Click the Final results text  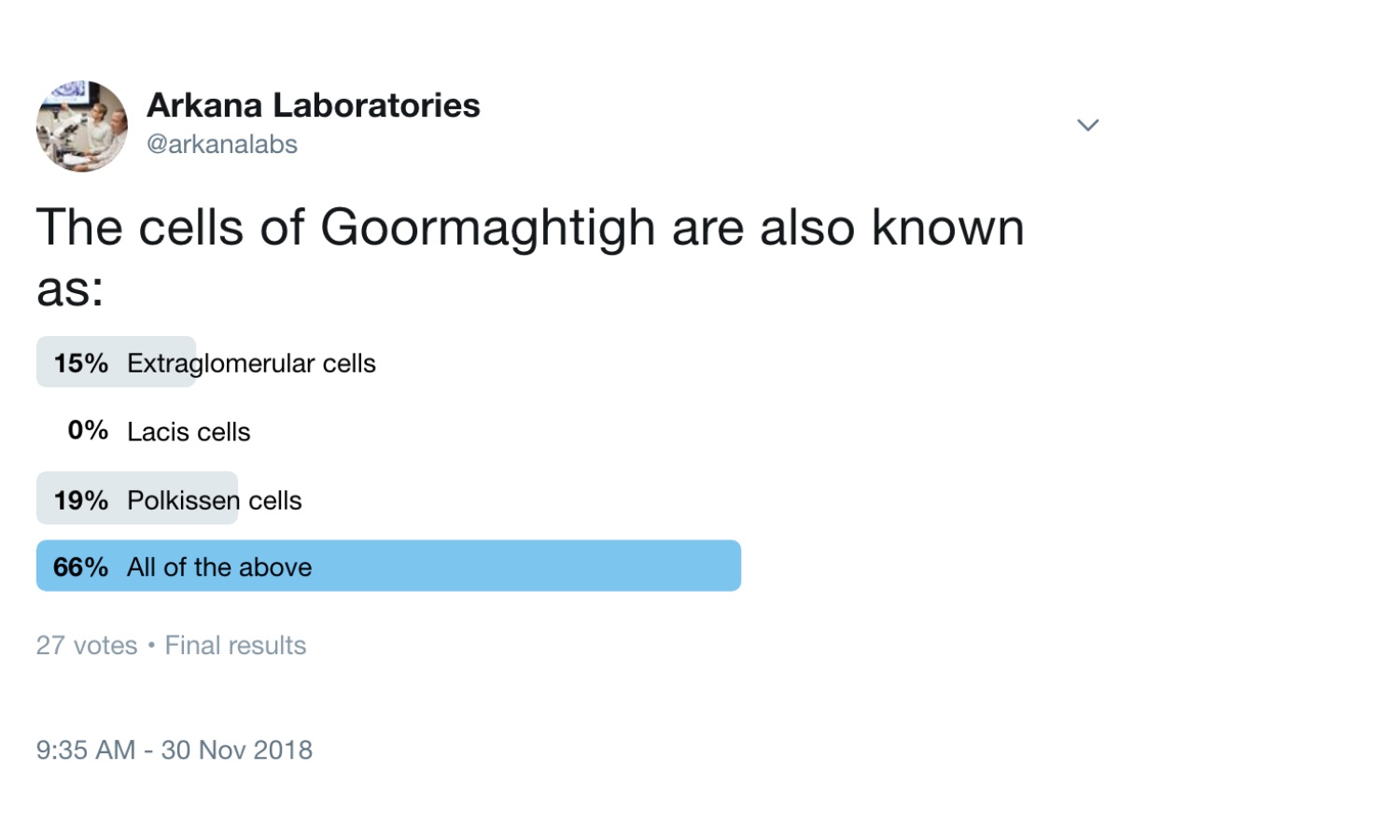coord(235,645)
